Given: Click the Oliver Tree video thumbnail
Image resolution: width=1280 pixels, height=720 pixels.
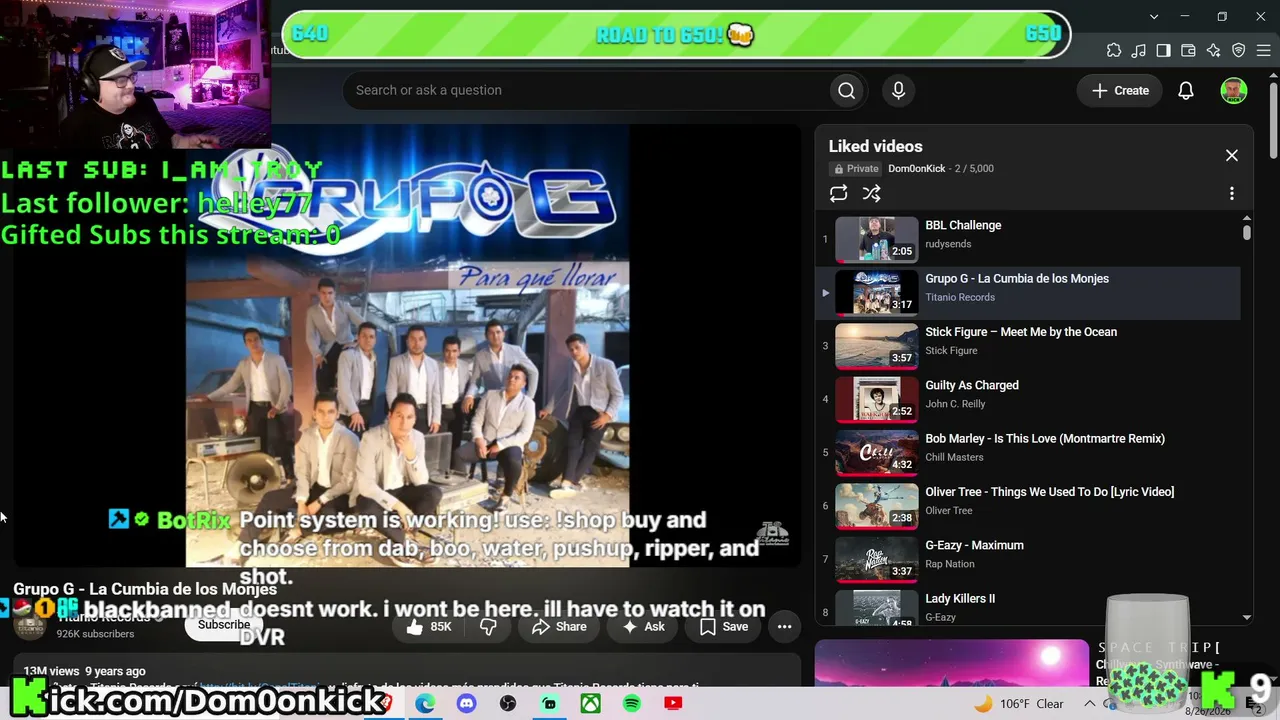Looking at the screenshot, I should 876,505.
